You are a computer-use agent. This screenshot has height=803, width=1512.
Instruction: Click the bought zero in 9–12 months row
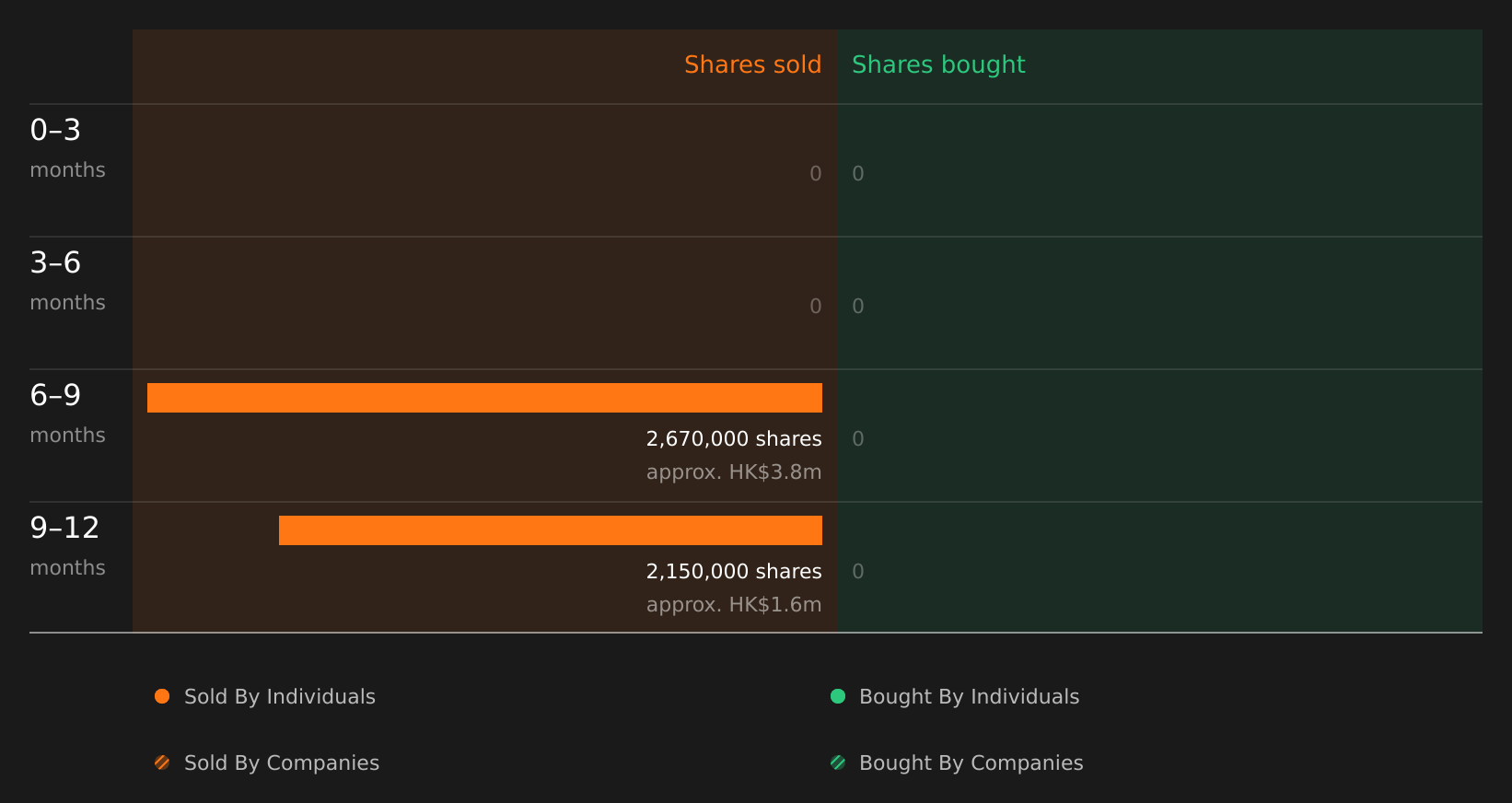click(858, 572)
